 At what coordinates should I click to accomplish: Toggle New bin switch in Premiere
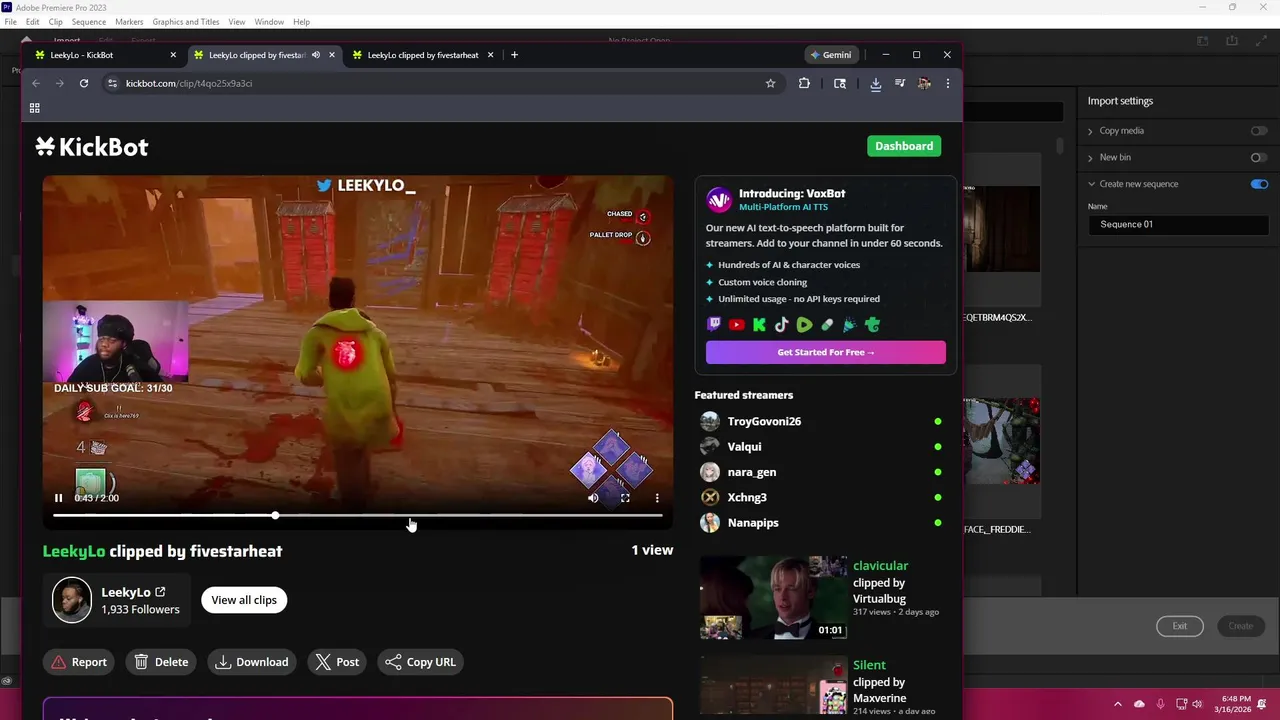click(1259, 157)
